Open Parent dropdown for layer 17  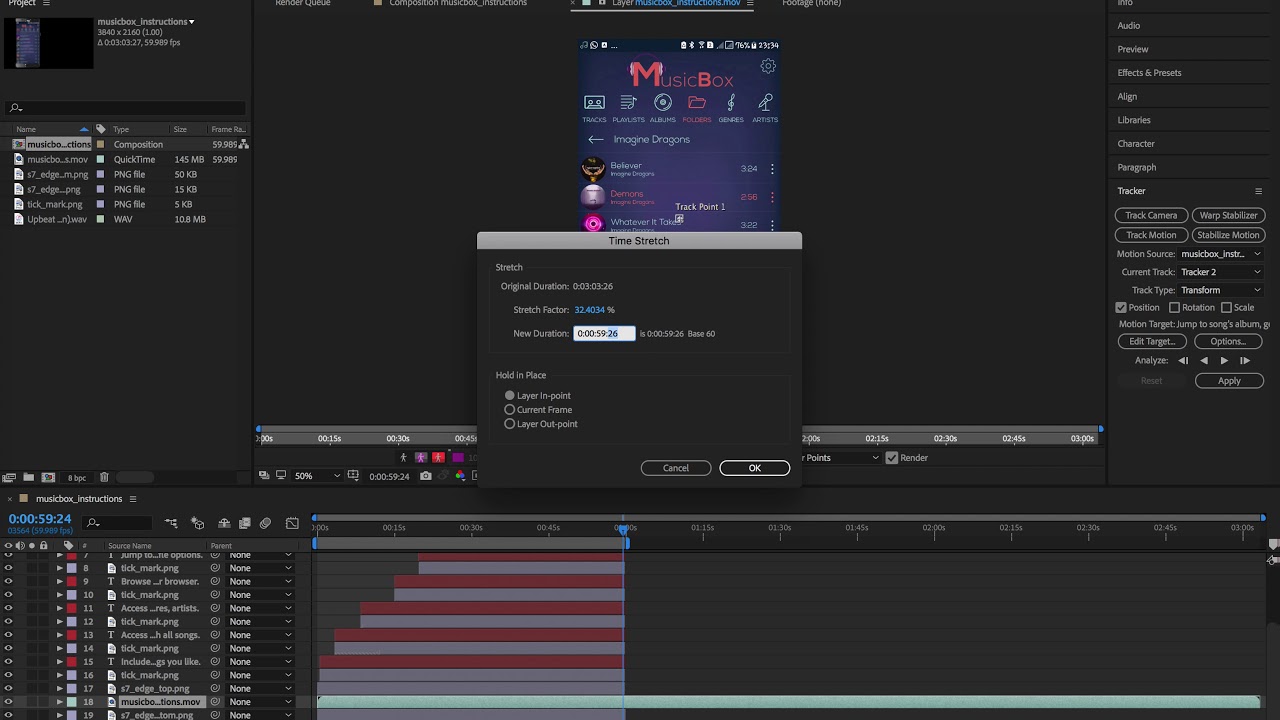(x=260, y=688)
